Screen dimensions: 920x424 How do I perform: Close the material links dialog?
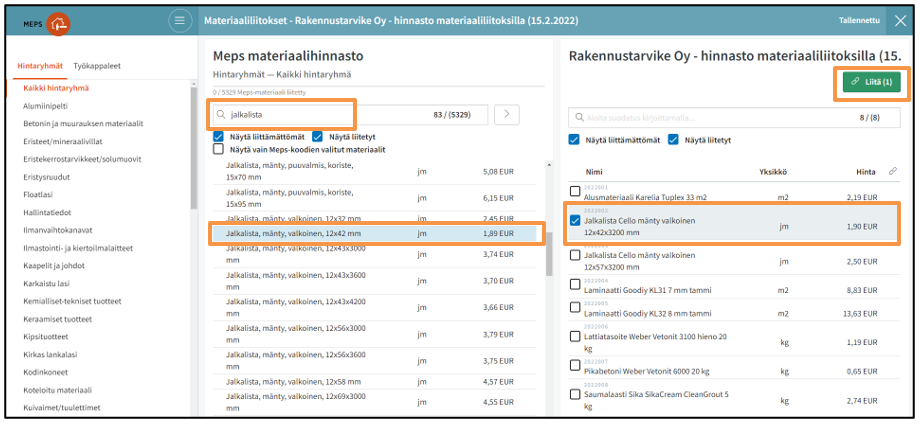[x=901, y=21]
